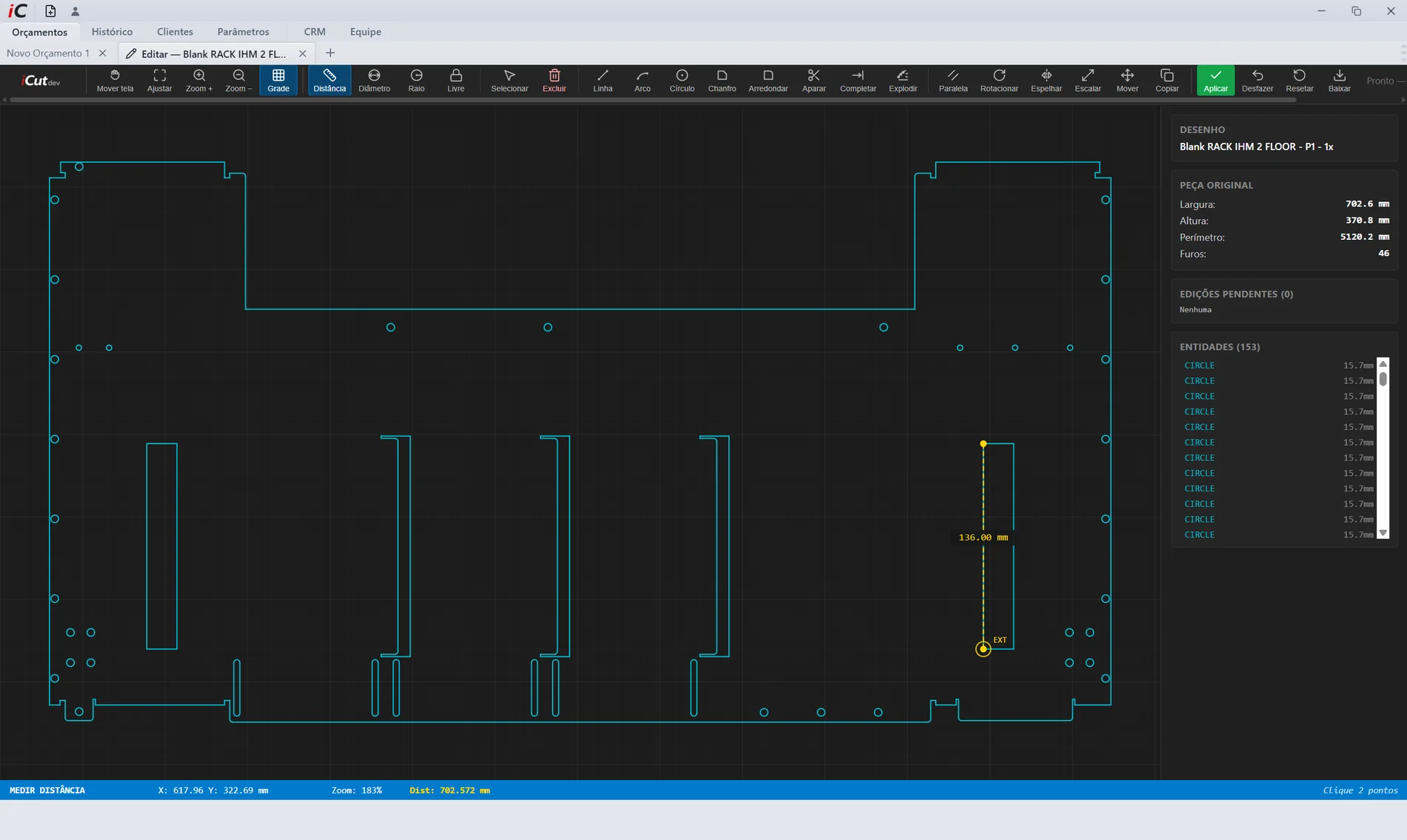Select the Explodir tool
This screenshot has height=840, width=1407.
click(x=903, y=81)
